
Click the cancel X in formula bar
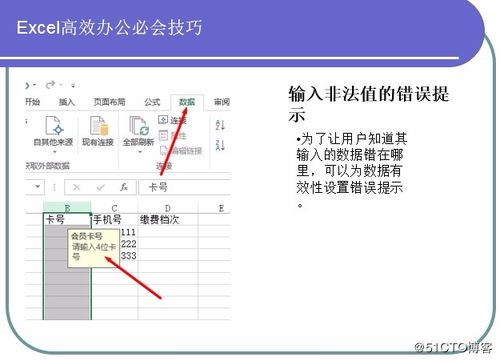pyautogui.click(x=76, y=187)
